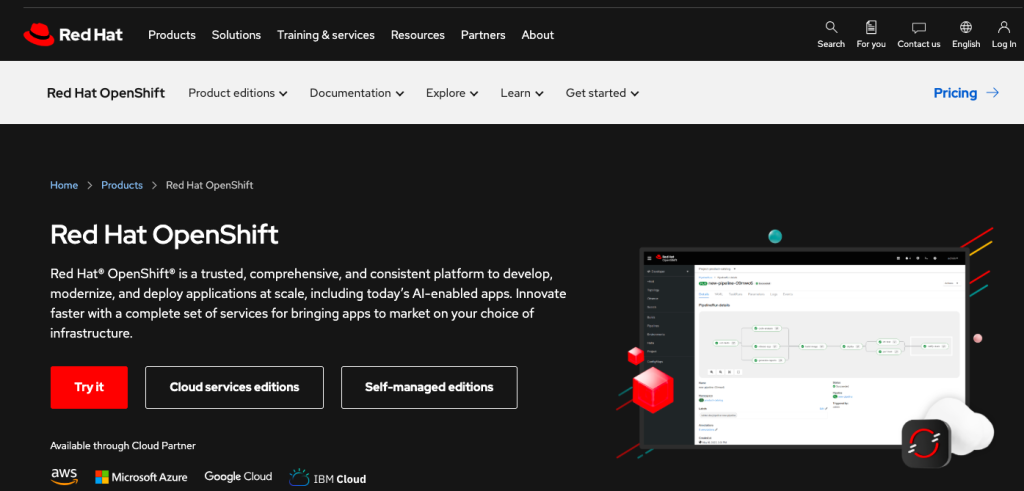Screen dimensions: 1024x491
Task: Expand the Explore dropdown
Action: 452,93
